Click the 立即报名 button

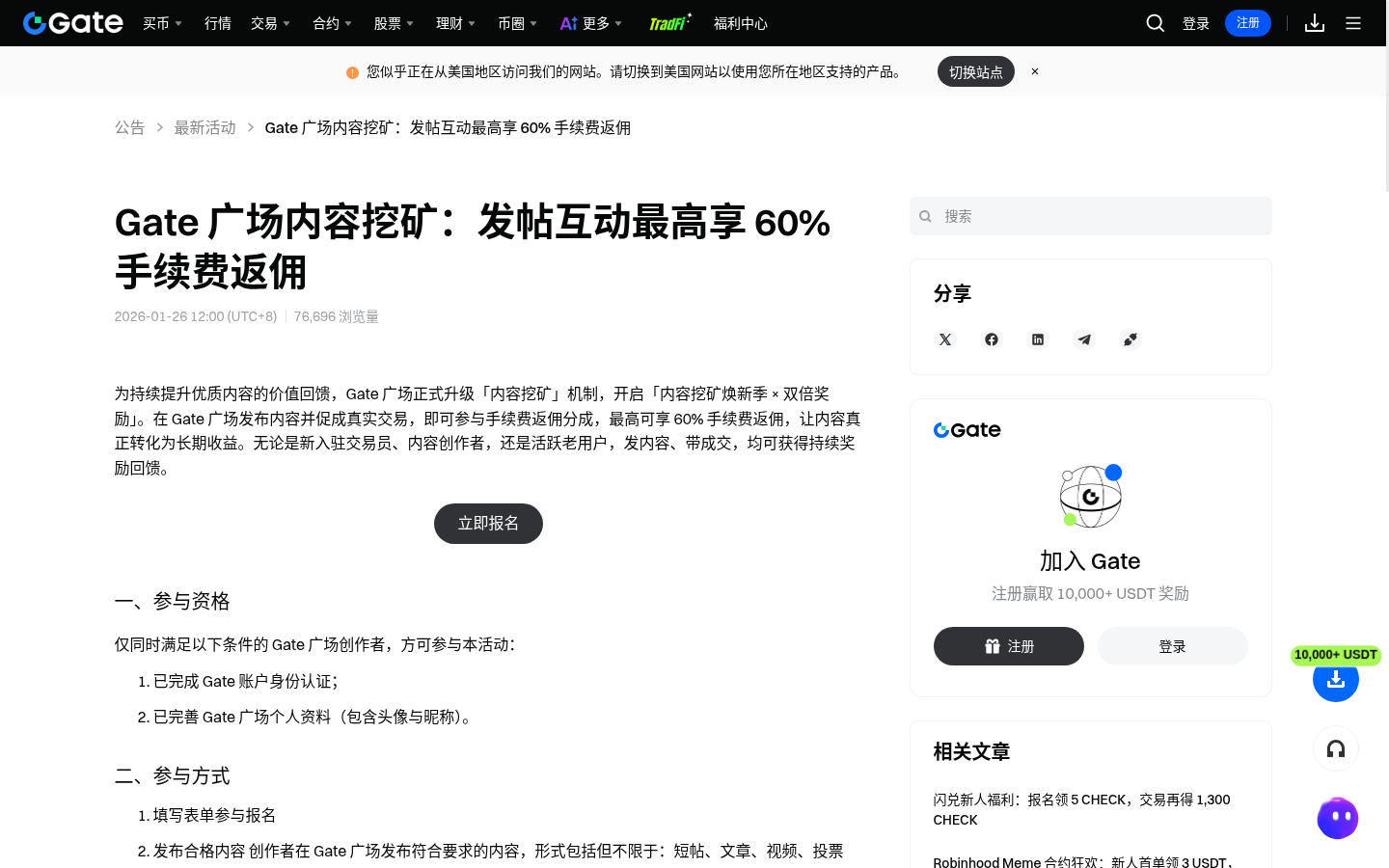[x=488, y=524]
